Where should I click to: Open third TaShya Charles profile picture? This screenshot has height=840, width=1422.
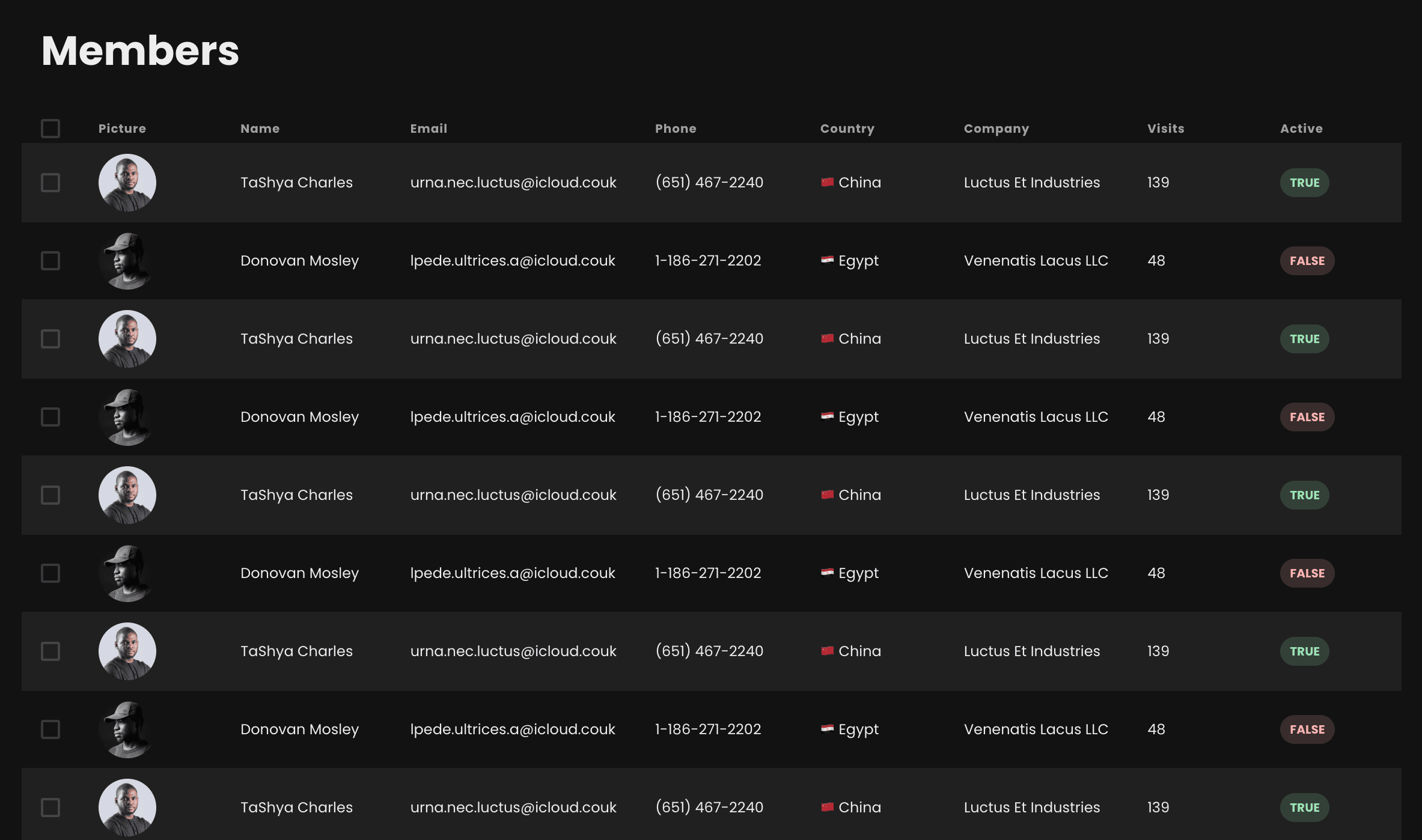pyautogui.click(x=127, y=495)
